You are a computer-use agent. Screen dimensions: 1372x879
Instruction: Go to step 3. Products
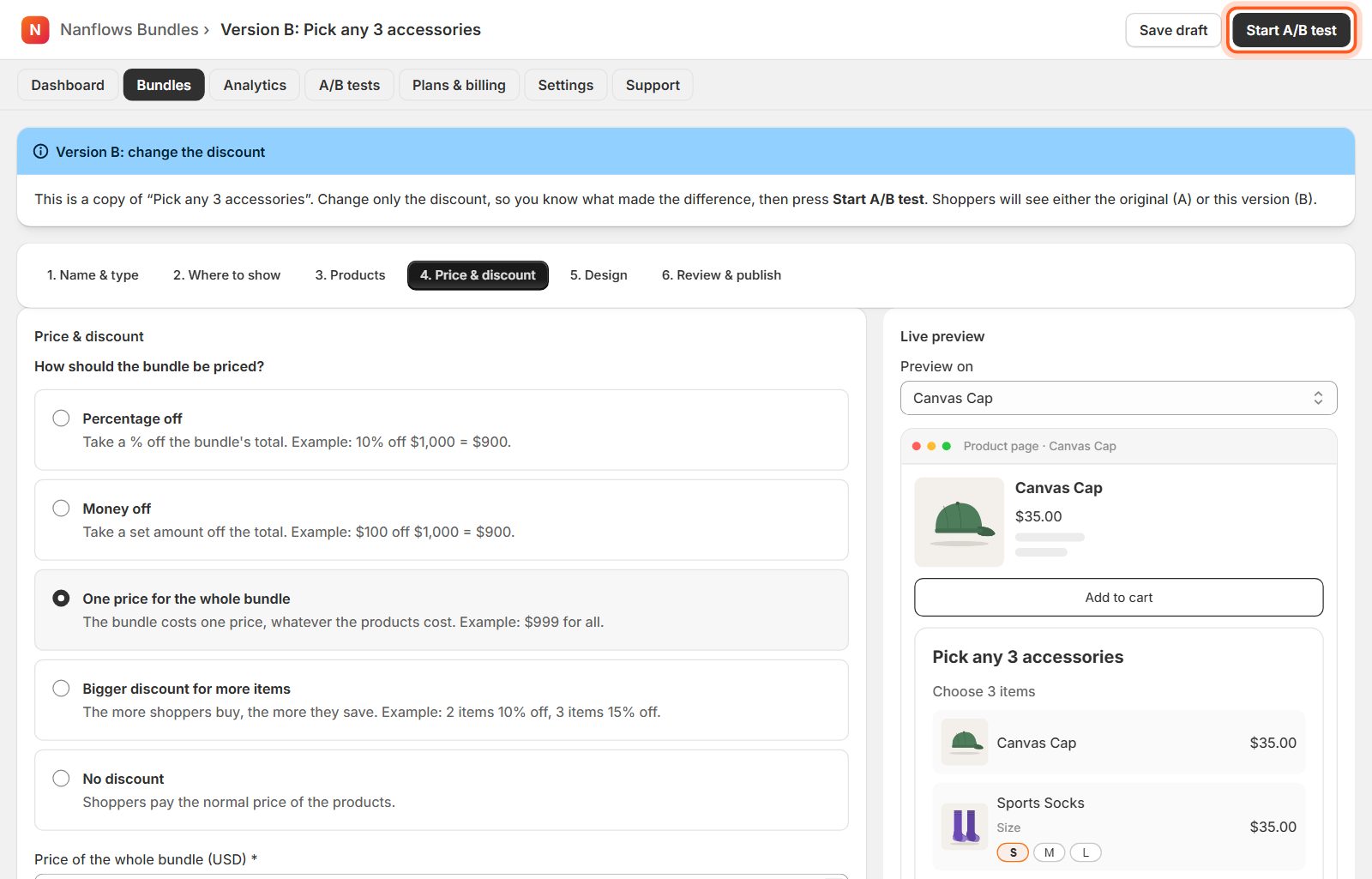click(x=350, y=275)
